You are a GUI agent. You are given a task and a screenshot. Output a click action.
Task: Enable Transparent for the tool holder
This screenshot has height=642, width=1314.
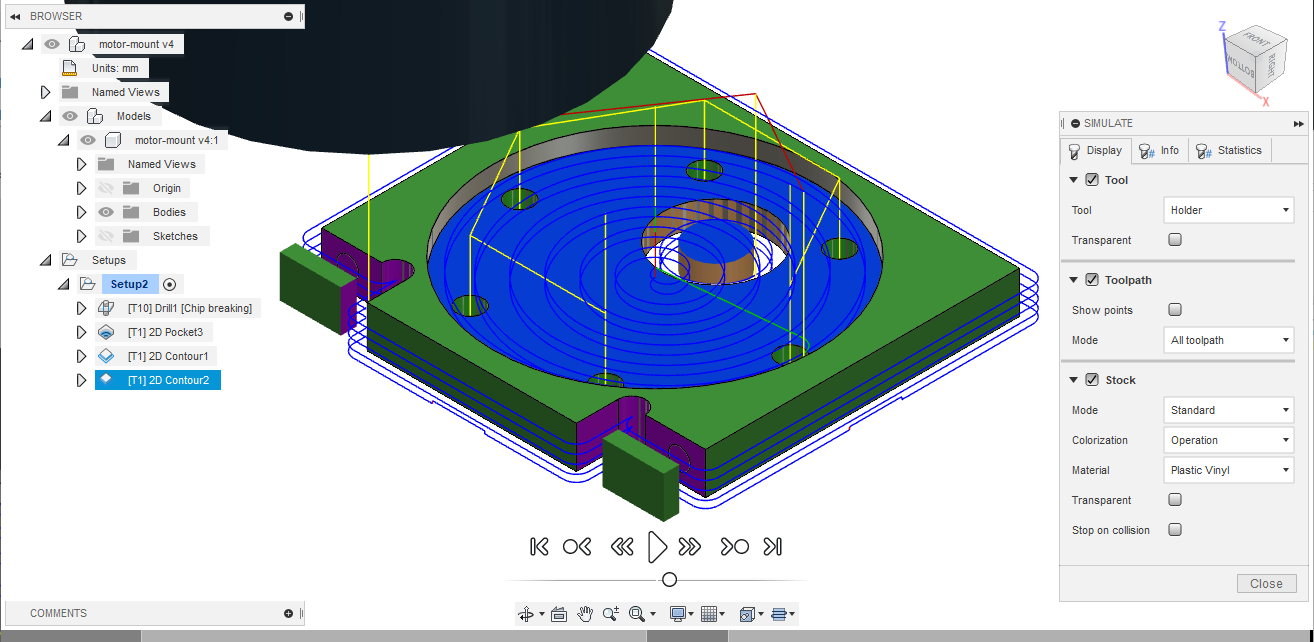click(1175, 239)
